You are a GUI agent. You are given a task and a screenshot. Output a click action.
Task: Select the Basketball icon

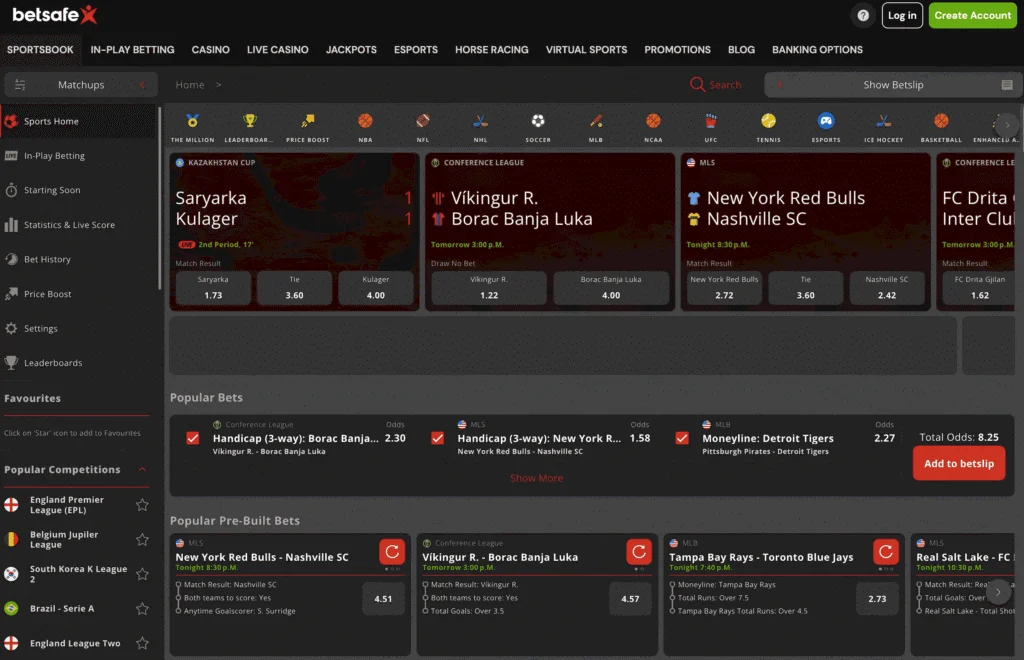point(941,121)
